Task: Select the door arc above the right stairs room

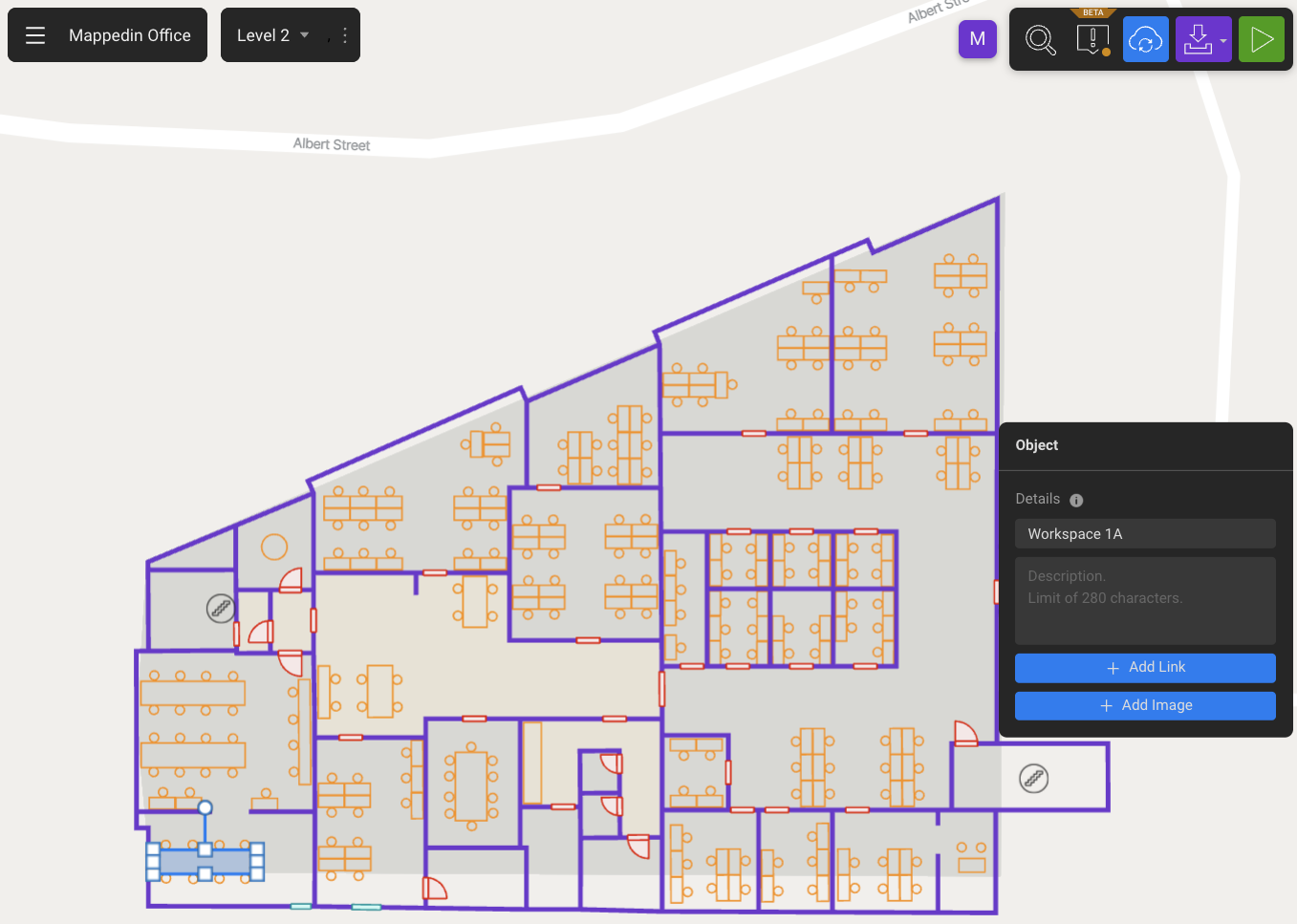Action: point(965,733)
